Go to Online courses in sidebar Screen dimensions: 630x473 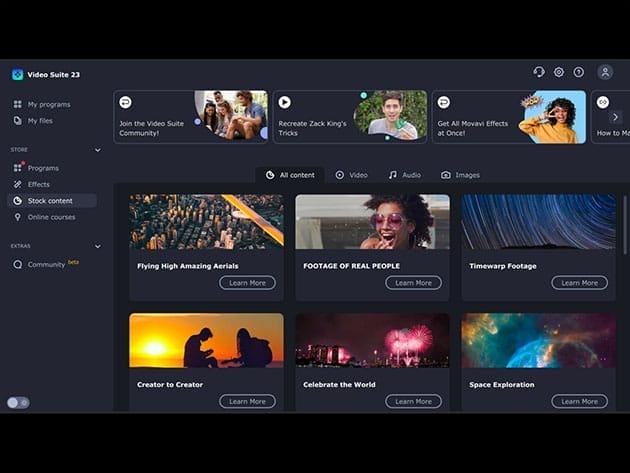coord(51,217)
